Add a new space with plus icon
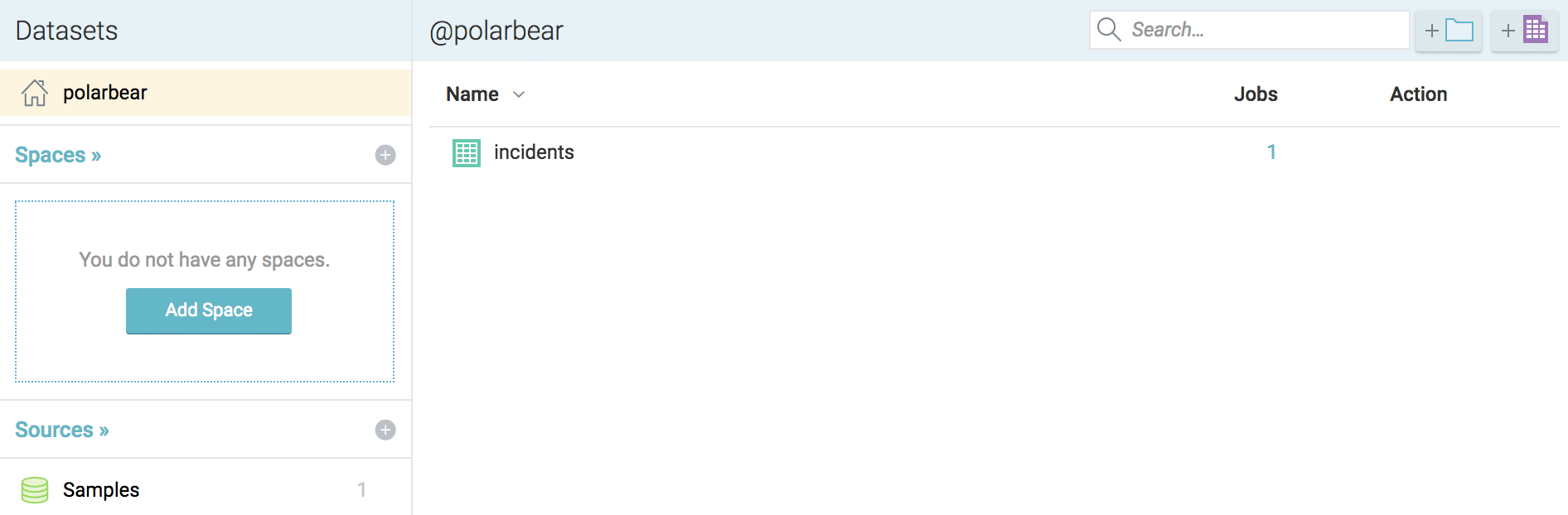Viewport: 1568px width, 515px height. tap(385, 155)
